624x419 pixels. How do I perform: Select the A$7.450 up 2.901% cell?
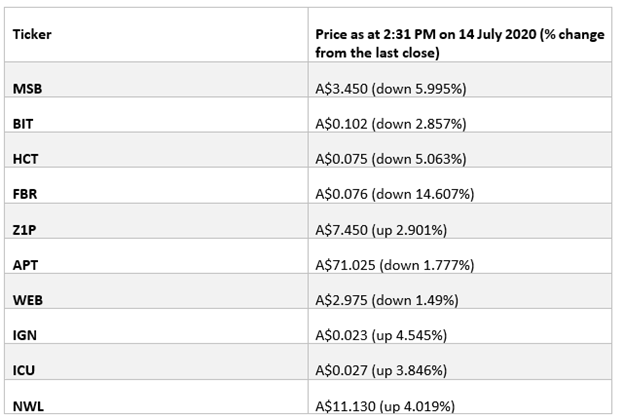(x=460, y=221)
